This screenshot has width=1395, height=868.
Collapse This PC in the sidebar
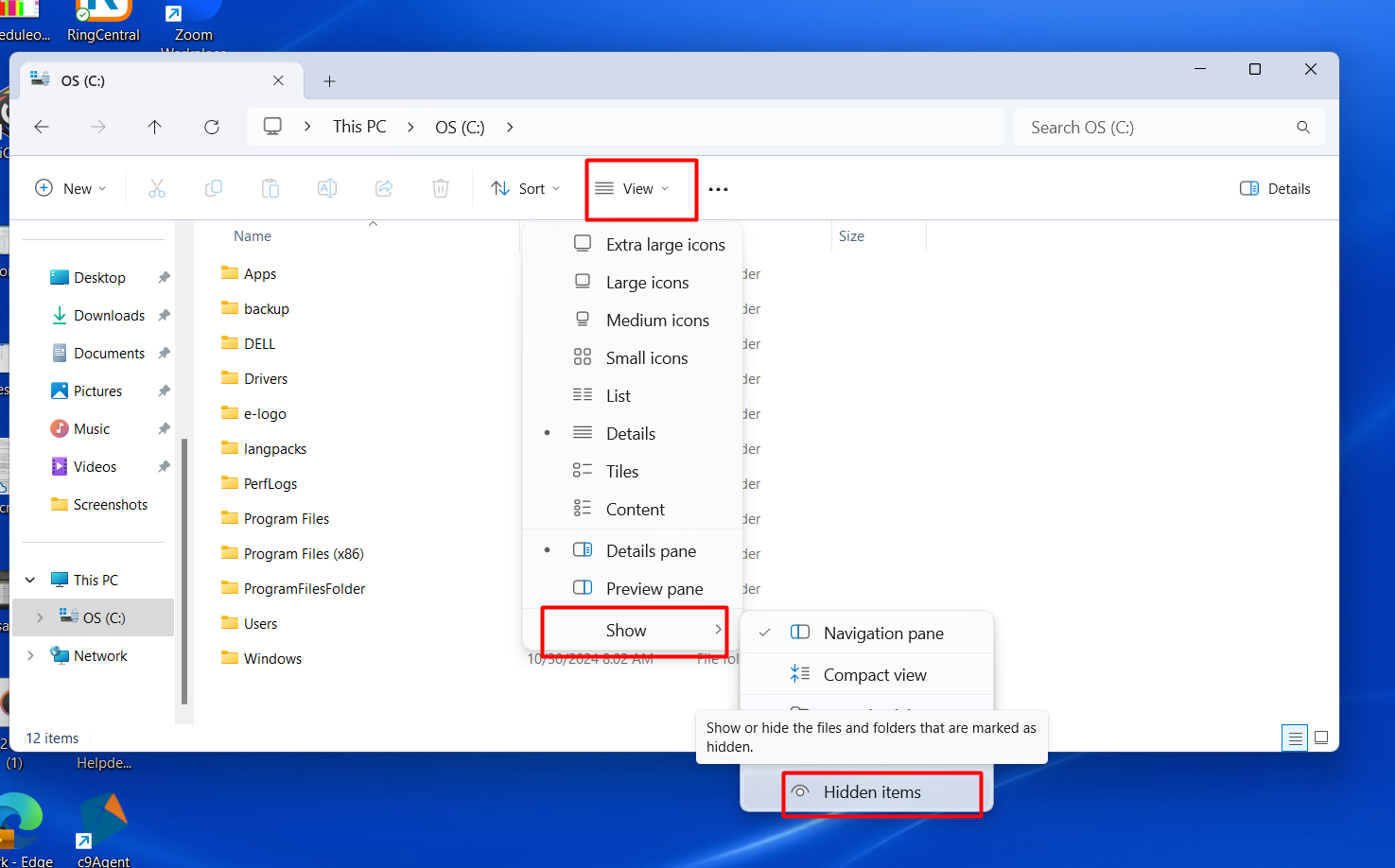[29, 579]
